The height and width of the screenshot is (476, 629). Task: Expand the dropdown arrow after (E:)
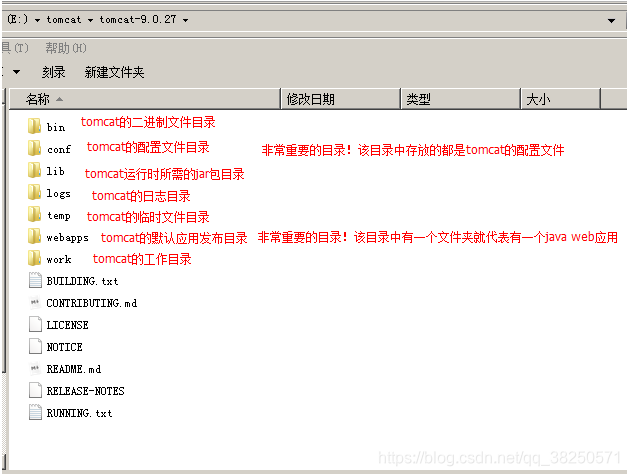37,20
